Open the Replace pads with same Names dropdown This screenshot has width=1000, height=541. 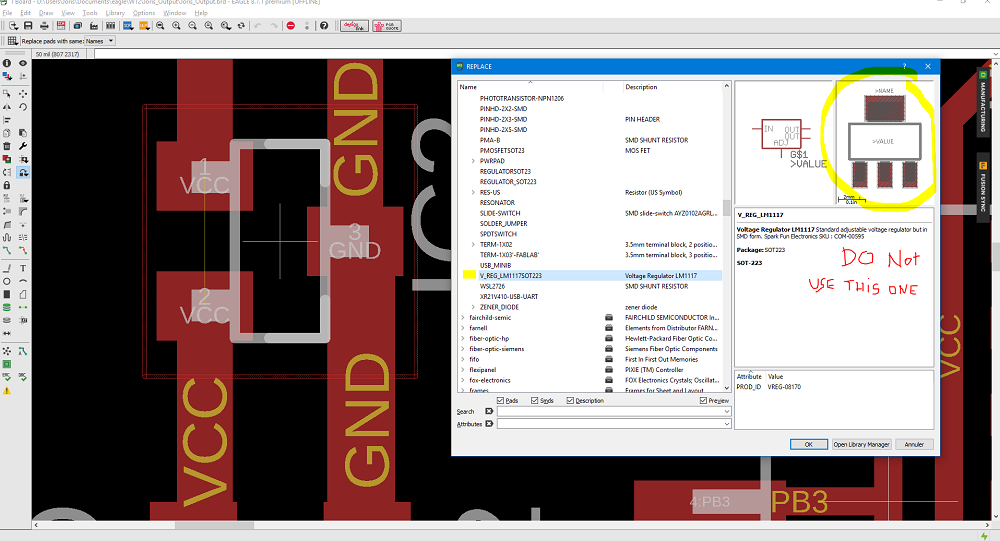point(99,41)
